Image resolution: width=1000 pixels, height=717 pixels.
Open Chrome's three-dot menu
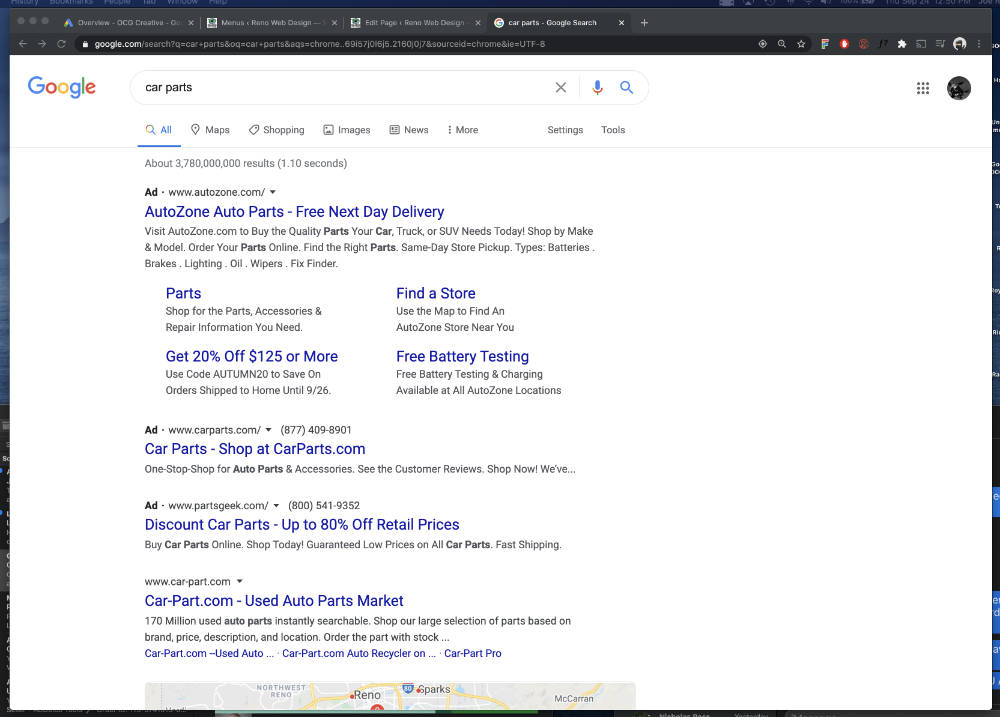coord(979,44)
